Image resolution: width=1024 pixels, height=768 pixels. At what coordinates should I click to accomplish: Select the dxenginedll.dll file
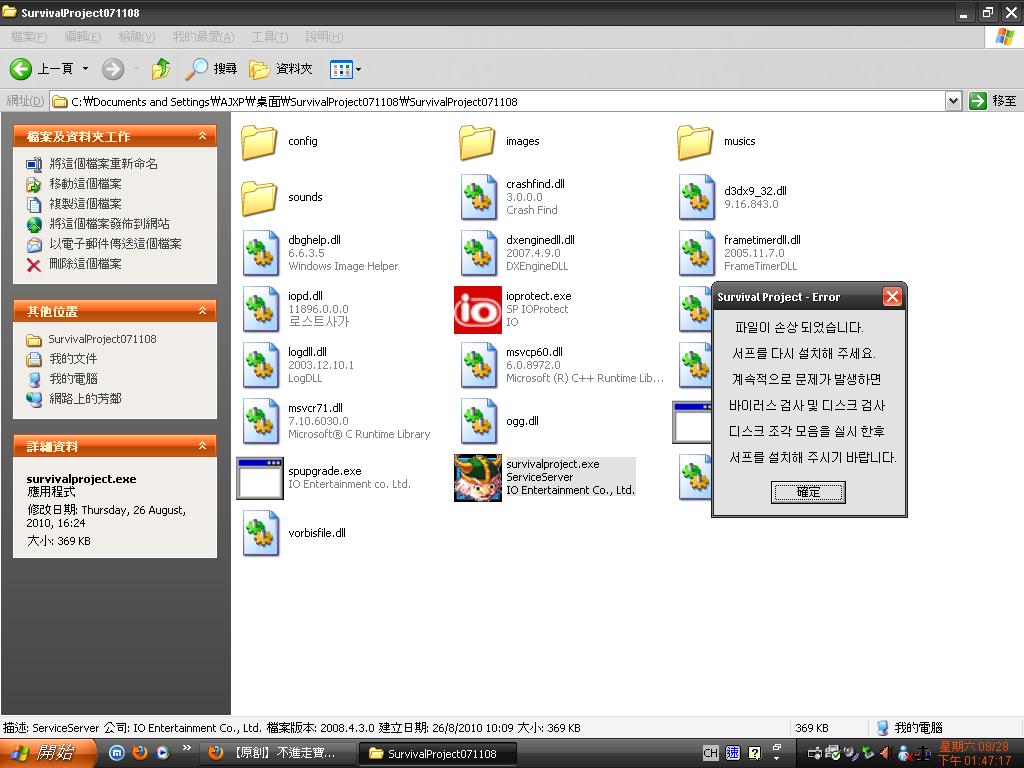pos(518,253)
